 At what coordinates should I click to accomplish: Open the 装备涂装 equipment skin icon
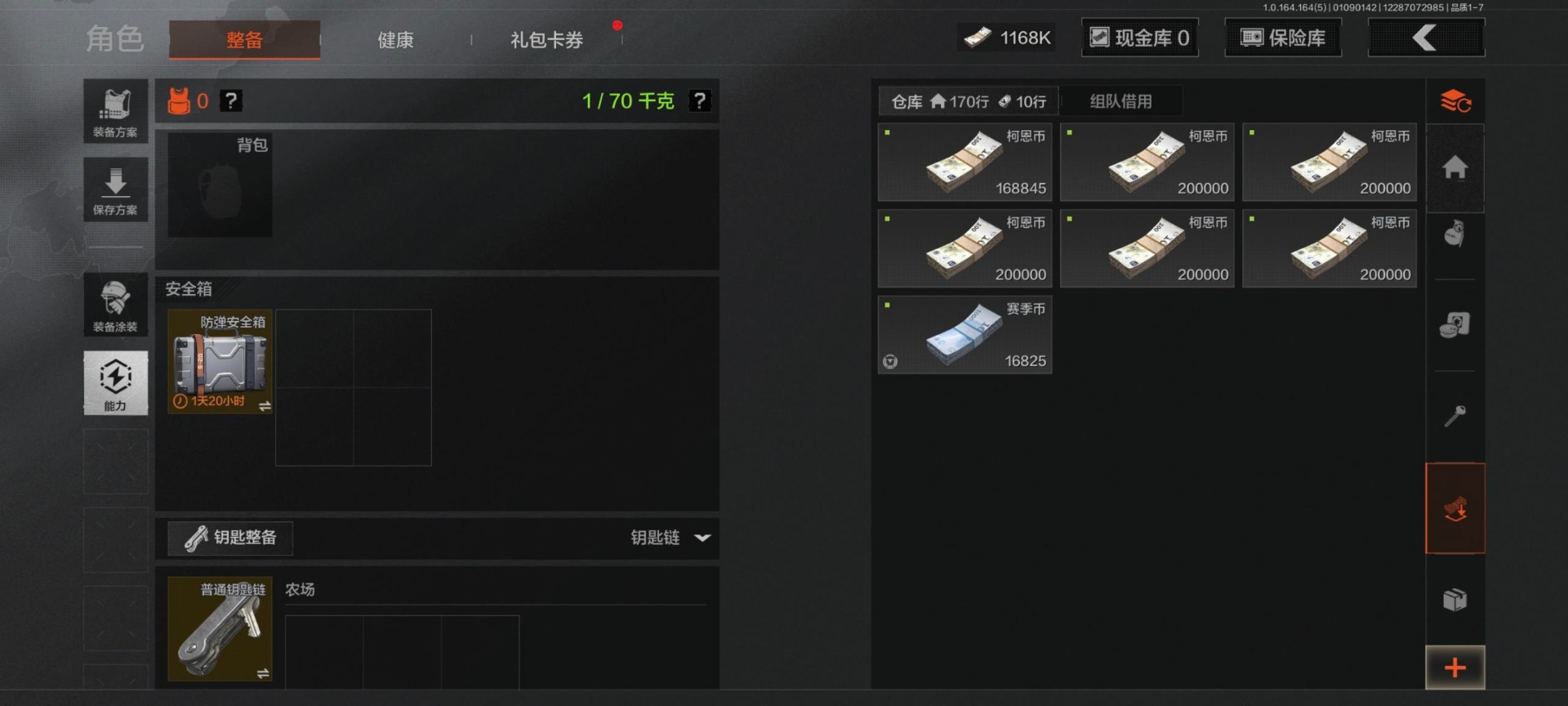(x=115, y=305)
